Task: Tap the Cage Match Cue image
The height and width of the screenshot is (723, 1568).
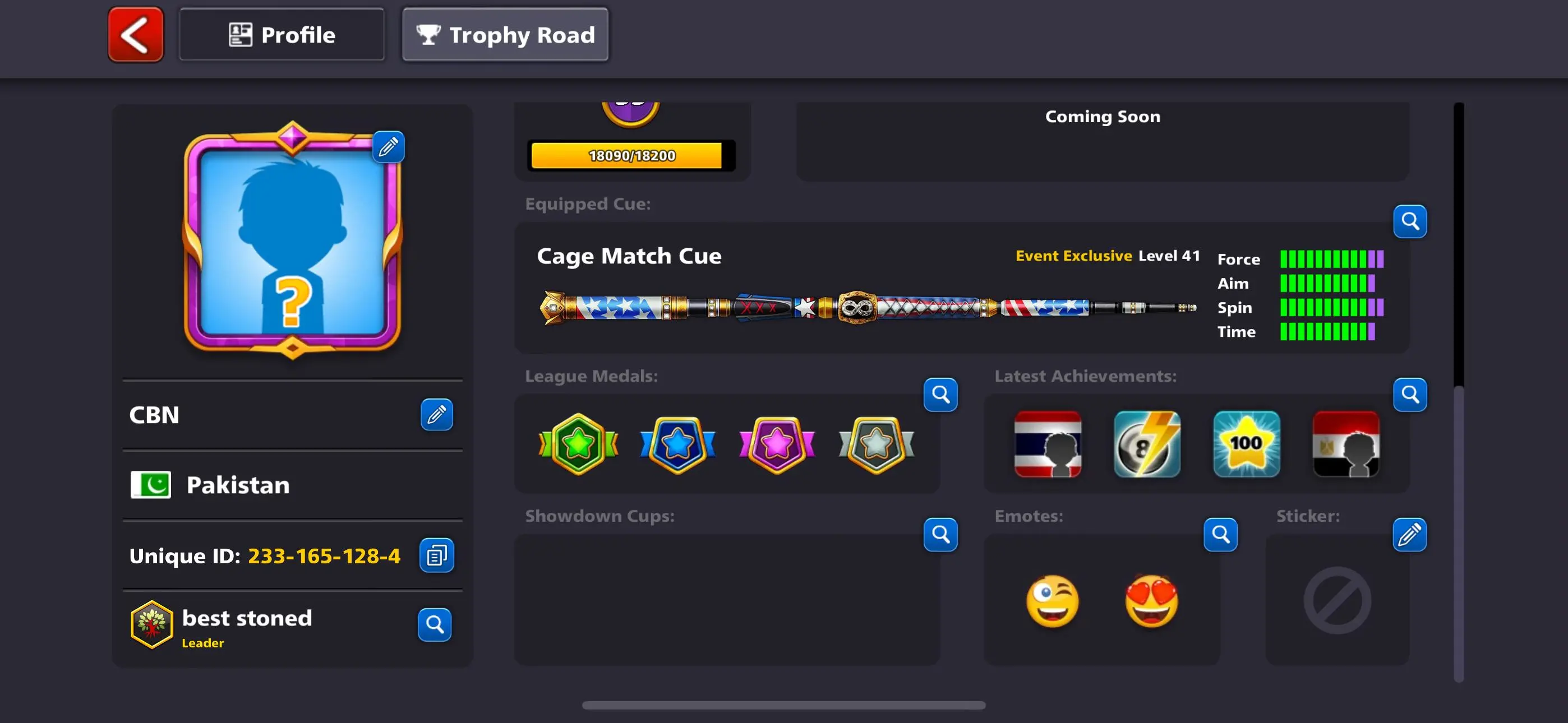Action: pos(869,308)
